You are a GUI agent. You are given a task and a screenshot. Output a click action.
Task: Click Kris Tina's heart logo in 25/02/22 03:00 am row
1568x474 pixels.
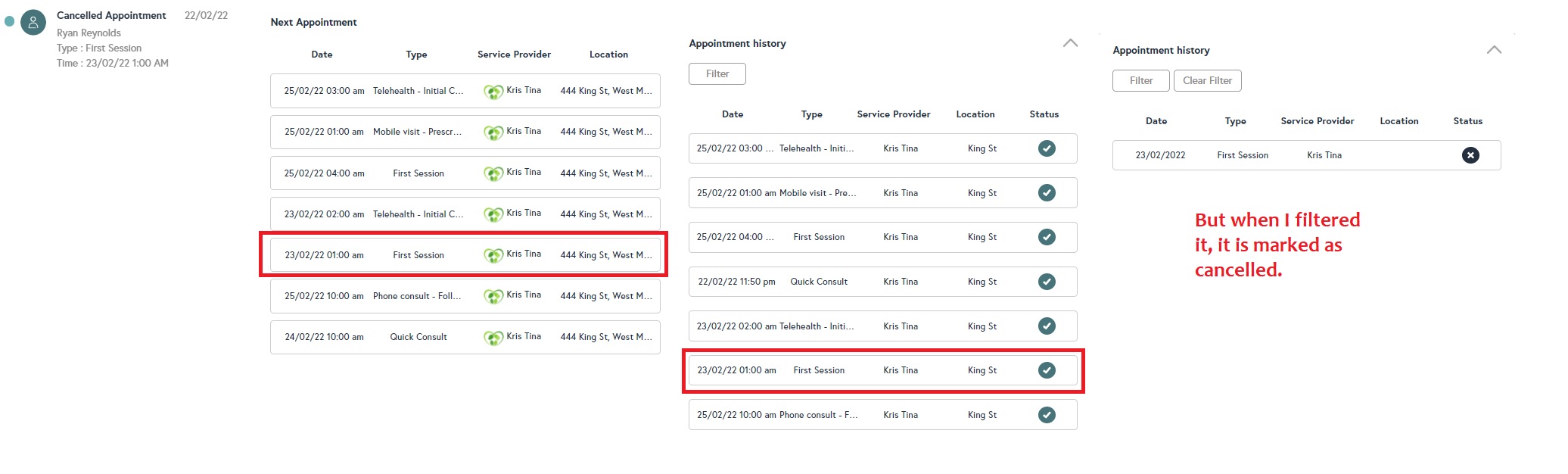(x=493, y=92)
